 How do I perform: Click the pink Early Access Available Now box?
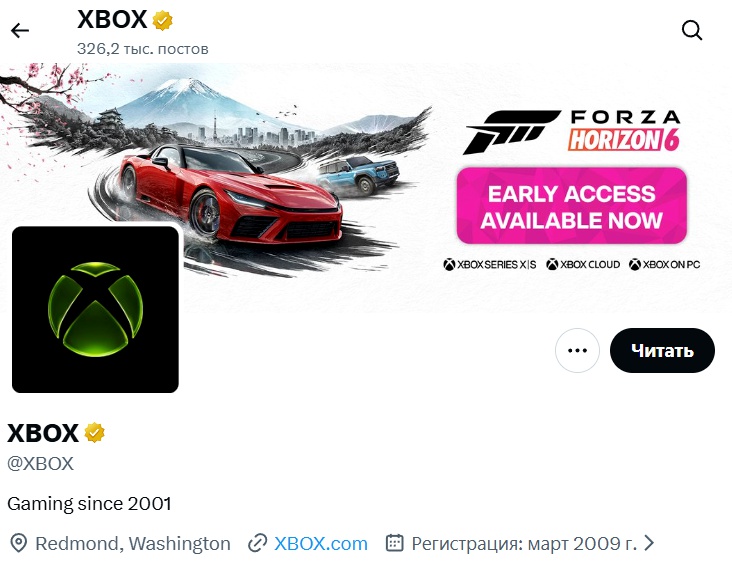[x=572, y=206]
